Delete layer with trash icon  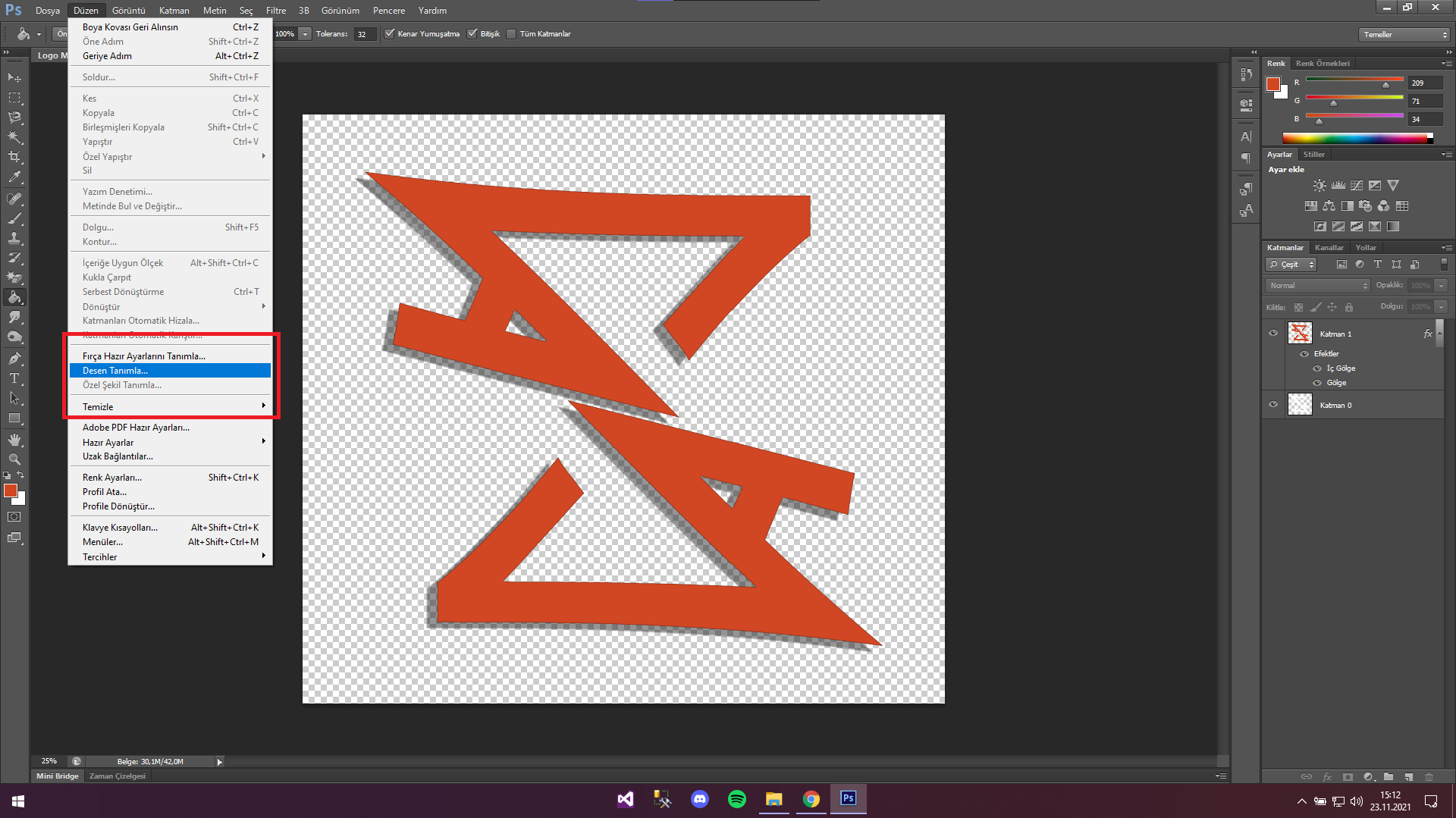(x=1429, y=776)
